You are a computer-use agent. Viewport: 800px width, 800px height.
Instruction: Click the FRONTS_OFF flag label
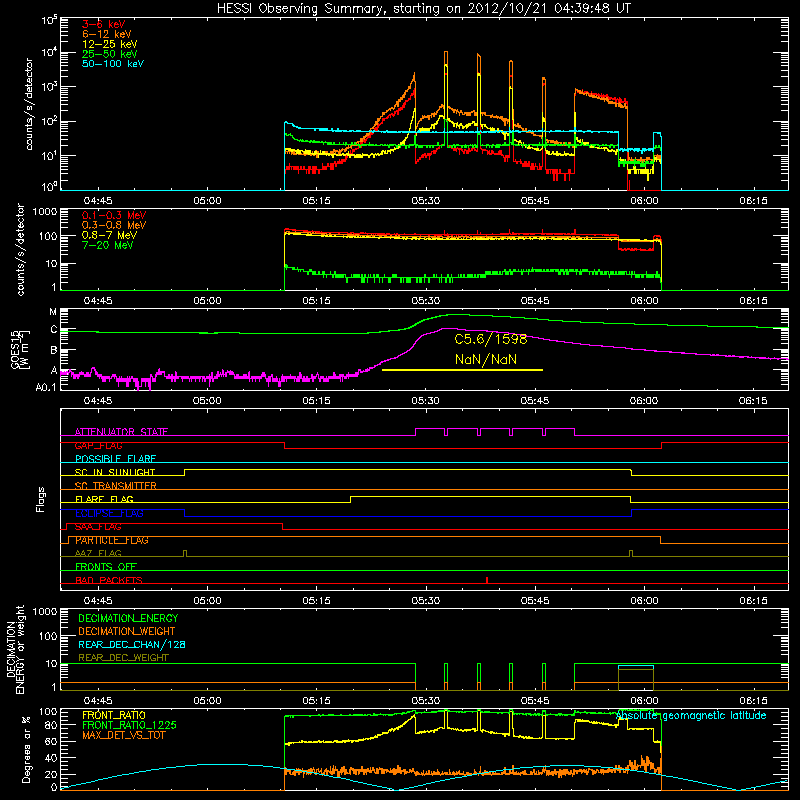[106, 566]
